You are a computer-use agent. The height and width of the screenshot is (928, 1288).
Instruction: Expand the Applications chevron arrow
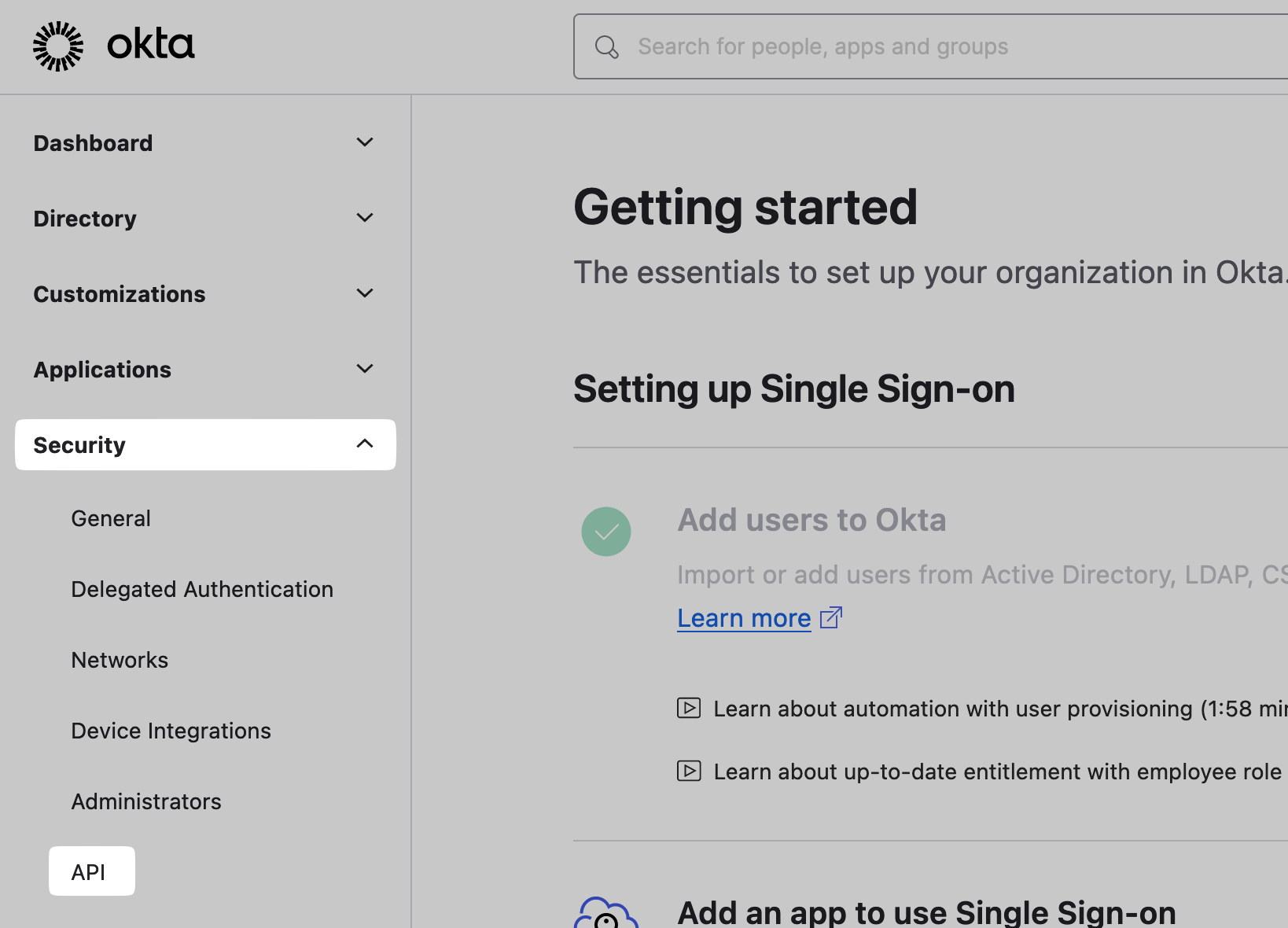(365, 369)
